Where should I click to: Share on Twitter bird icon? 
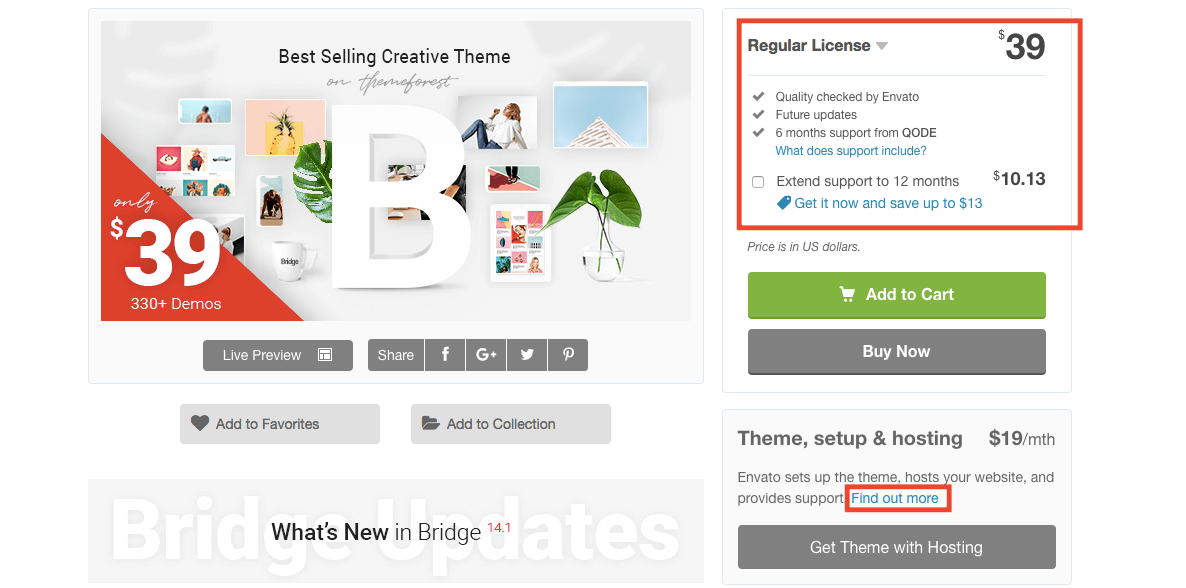527,355
